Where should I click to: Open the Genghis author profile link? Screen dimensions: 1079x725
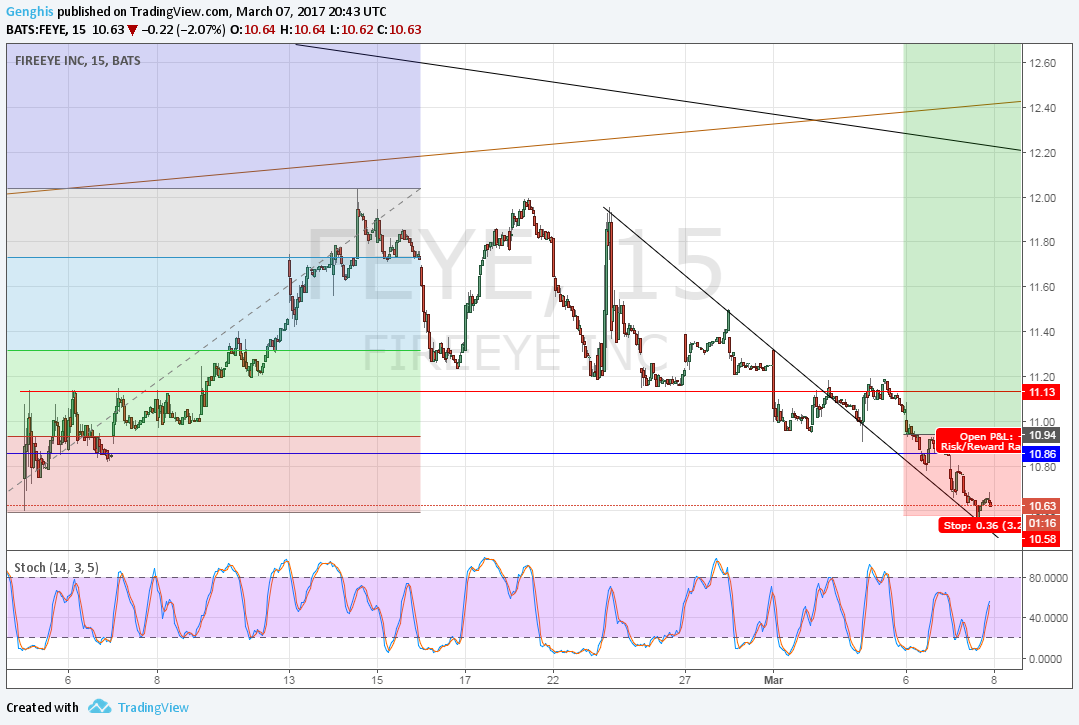[x=30, y=12]
